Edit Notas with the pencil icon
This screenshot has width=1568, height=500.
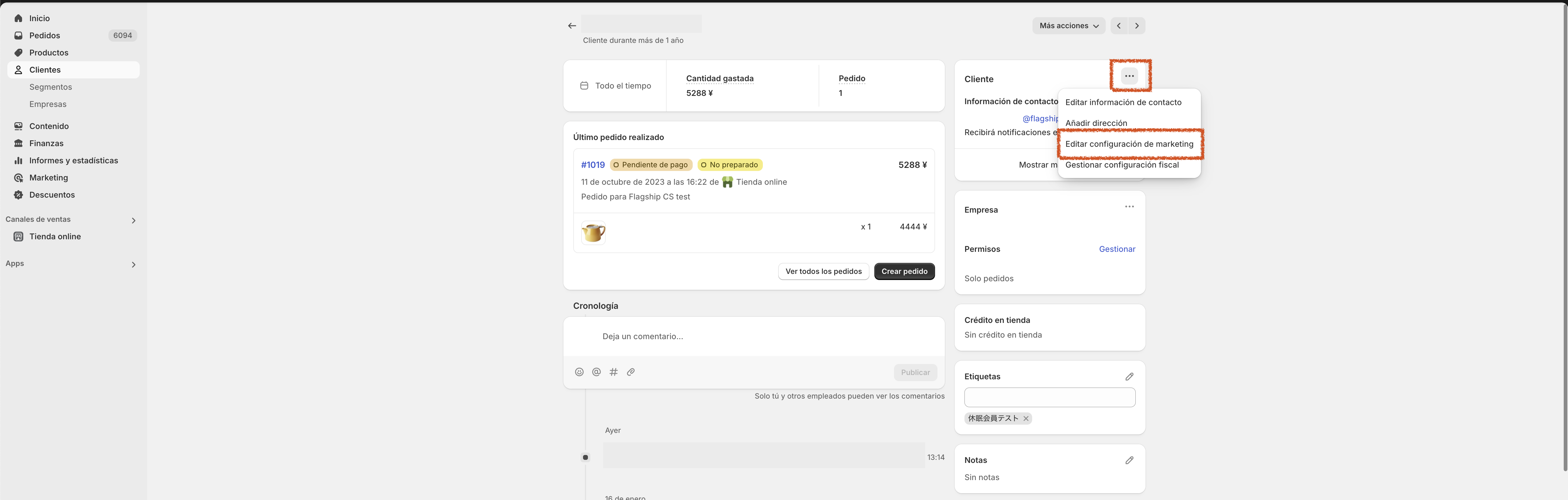coord(1129,460)
